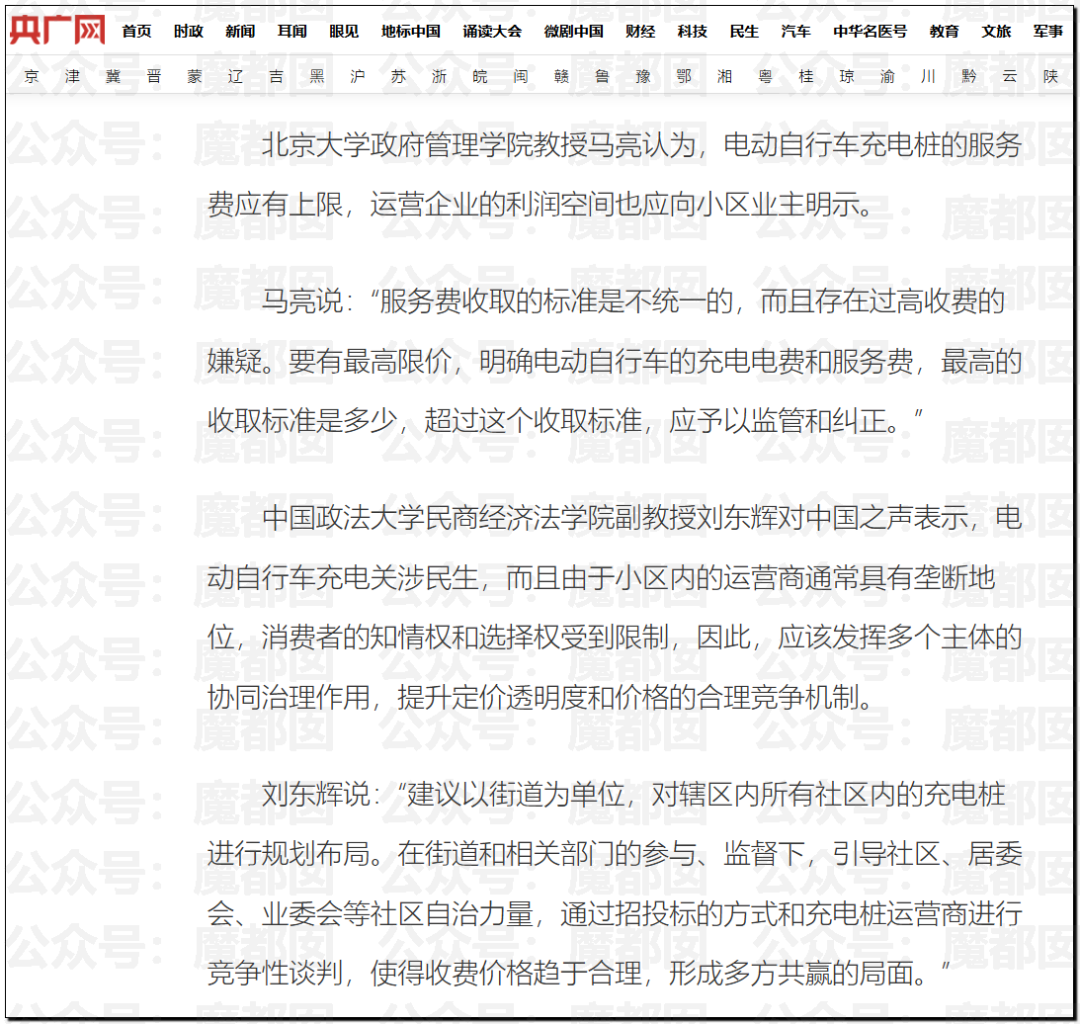This screenshot has width=1080, height=1024.
Task: Click the line starting 位，消费者的知情权
Action: pos(614,638)
